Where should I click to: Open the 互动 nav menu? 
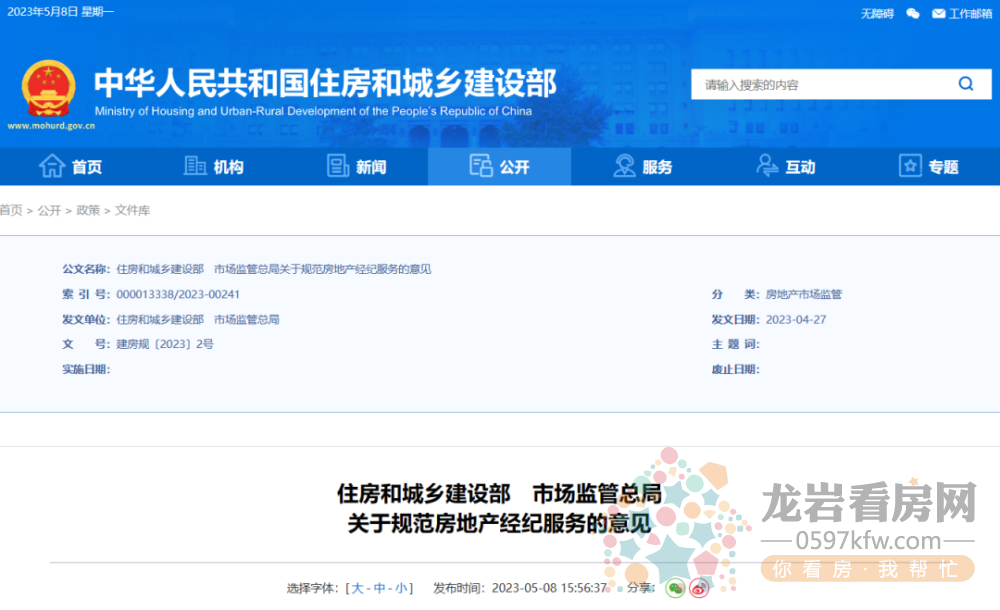pos(785,167)
